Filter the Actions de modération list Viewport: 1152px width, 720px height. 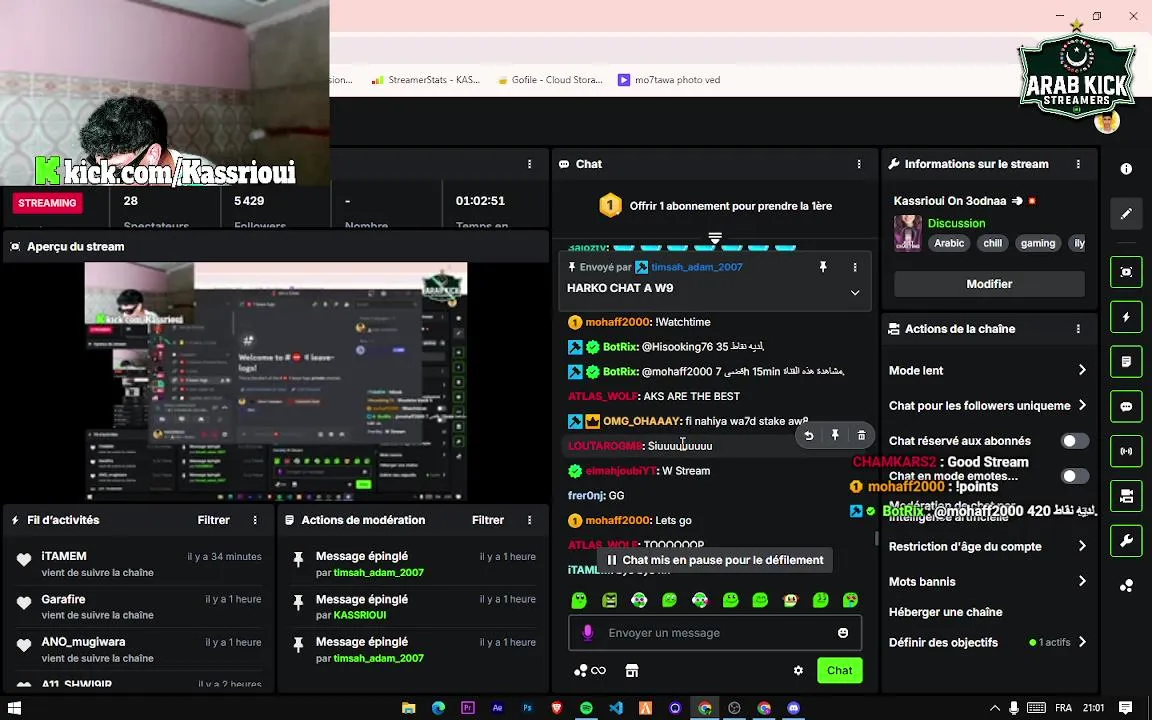click(488, 520)
